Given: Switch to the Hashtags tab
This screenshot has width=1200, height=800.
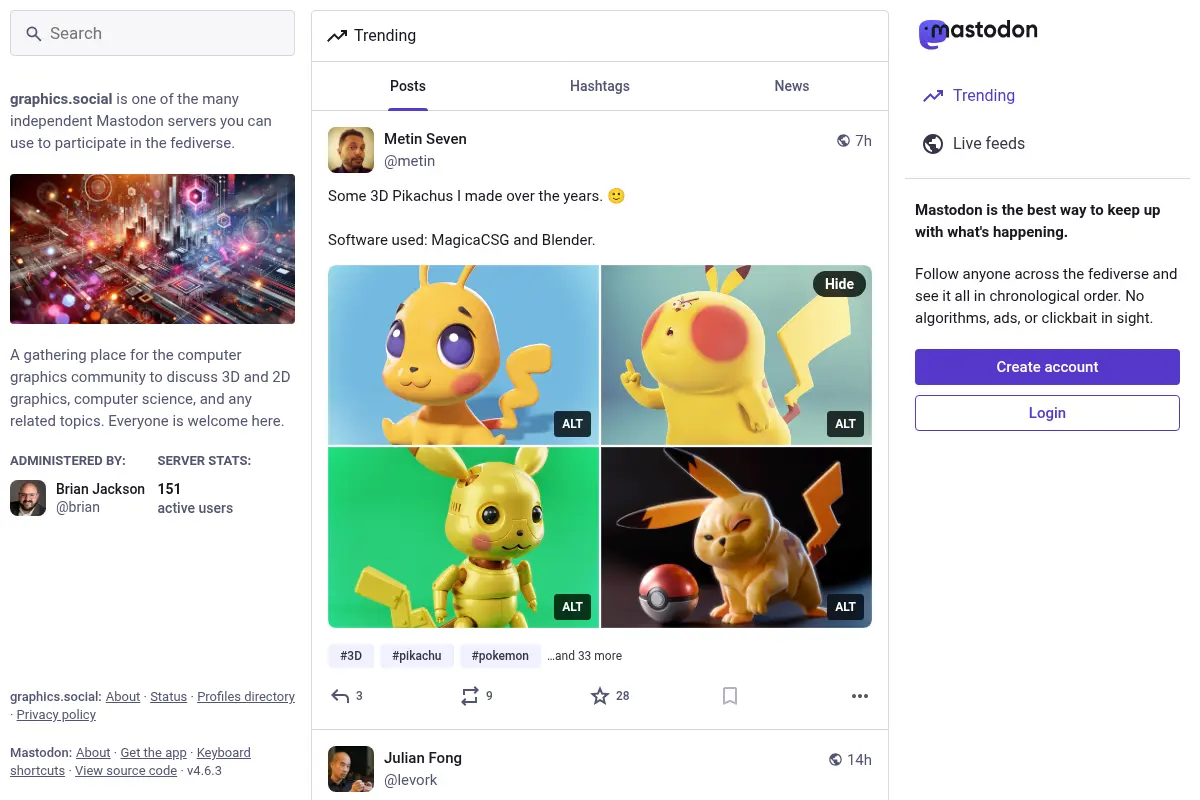Looking at the screenshot, I should pyautogui.click(x=600, y=86).
